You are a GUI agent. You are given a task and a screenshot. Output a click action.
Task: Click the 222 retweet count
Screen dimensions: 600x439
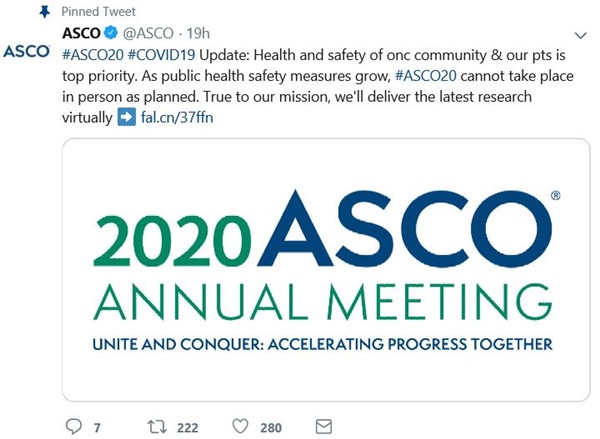tap(188, 428)
